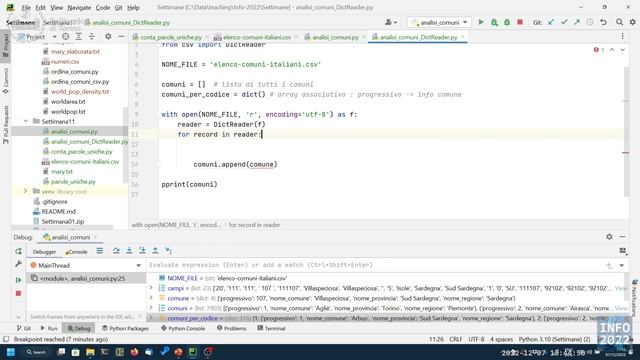Click Step Into My Code
Image resolution: width=640 pixels, height=360 pixels.
tap(142, 251)
